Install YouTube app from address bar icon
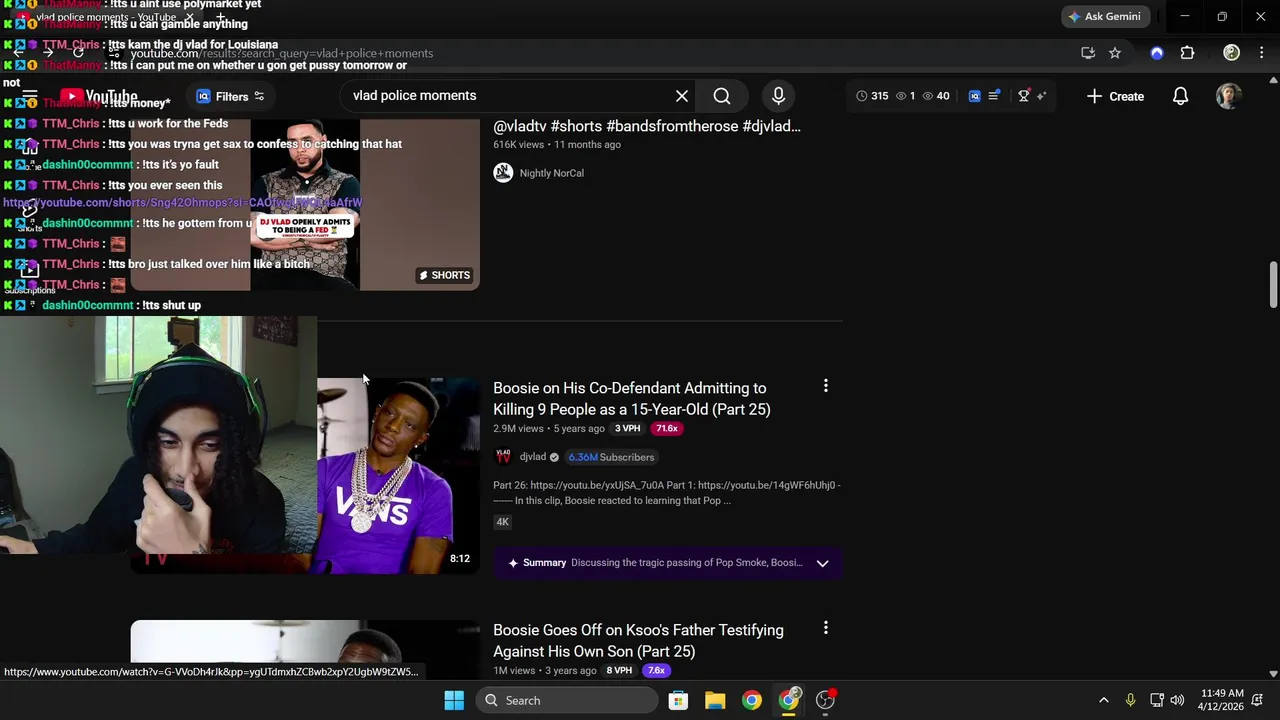 pos(1088,53)
